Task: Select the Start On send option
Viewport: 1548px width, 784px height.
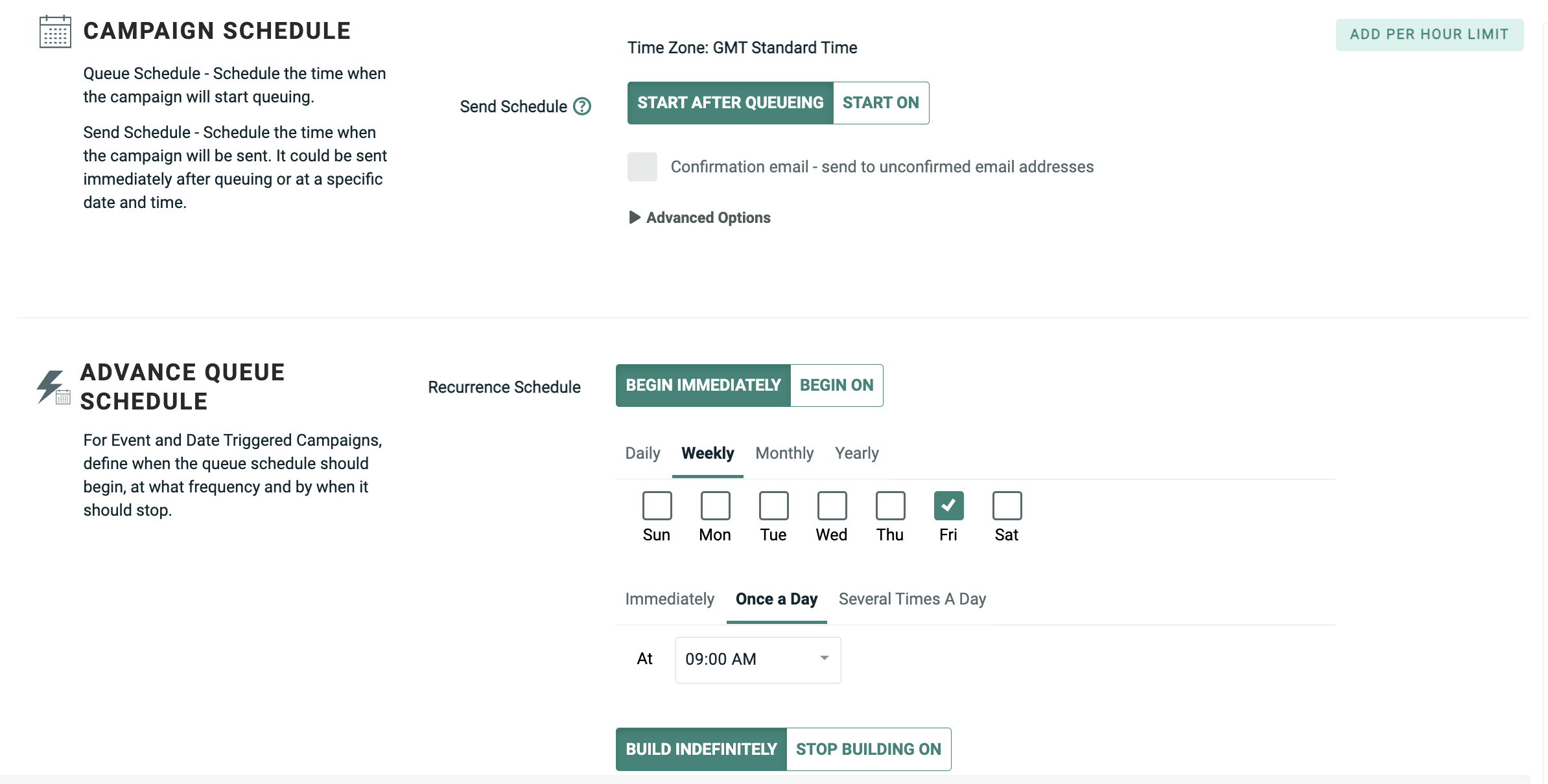Action: (880, 102)
